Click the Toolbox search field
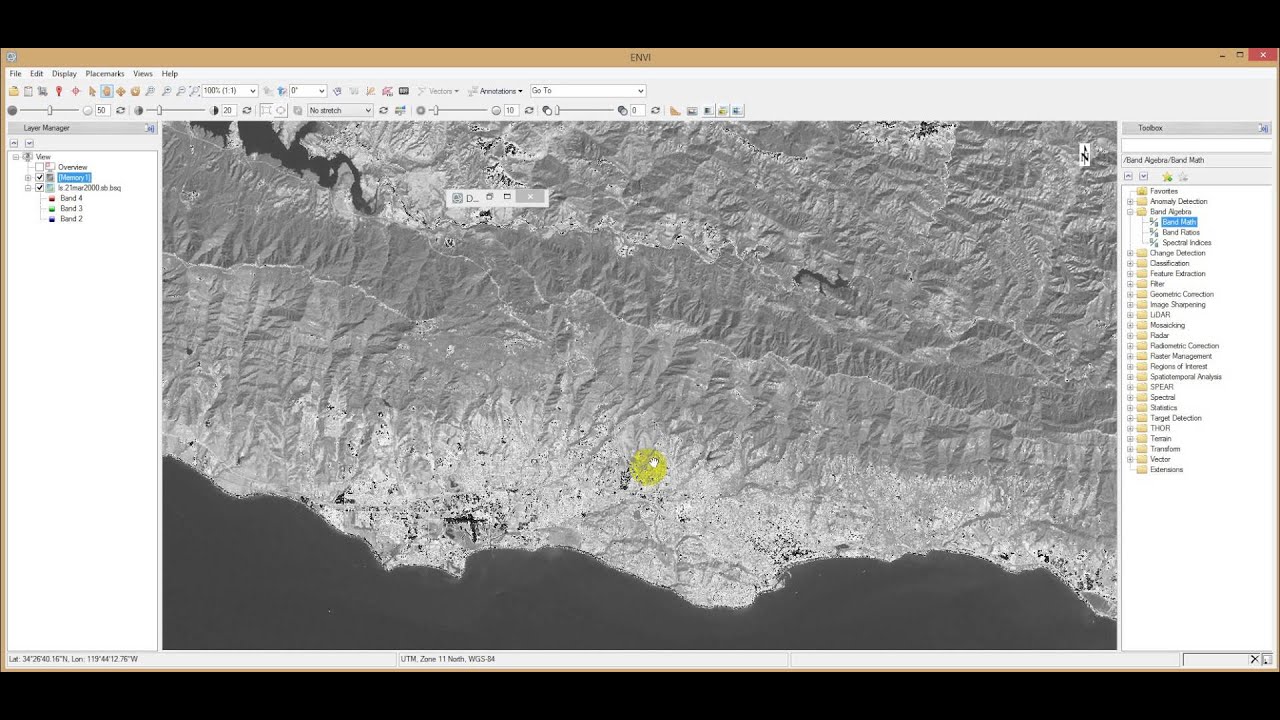 [x=1196, y=146]
